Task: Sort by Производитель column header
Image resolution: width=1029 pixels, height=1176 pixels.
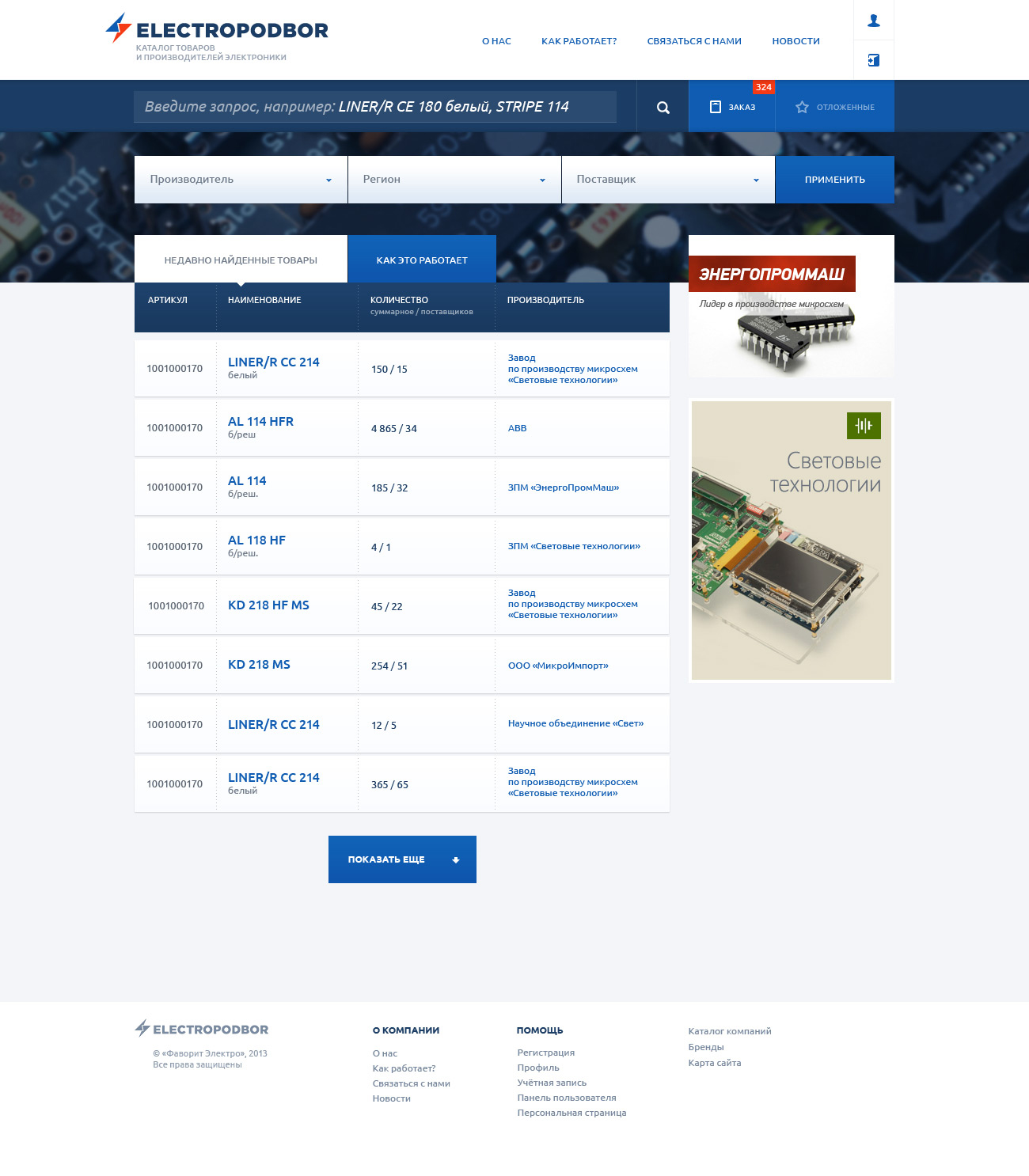Action: [545, 300]
